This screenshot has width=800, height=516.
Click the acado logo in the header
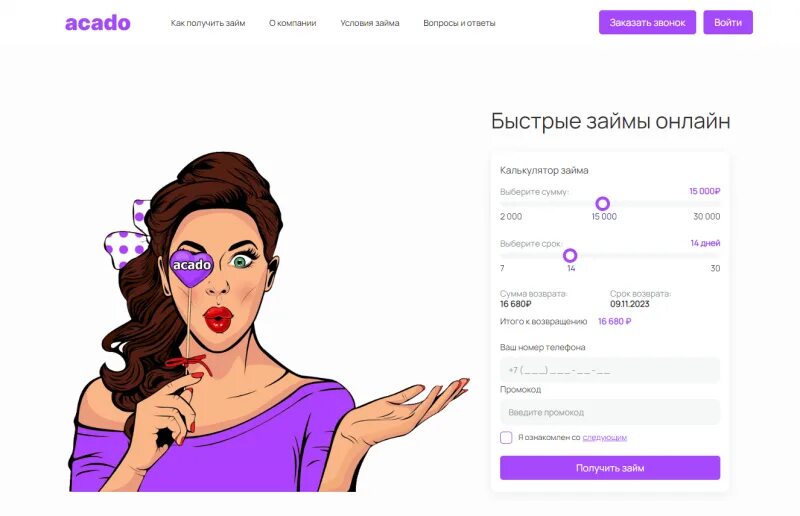click(97, 23)
